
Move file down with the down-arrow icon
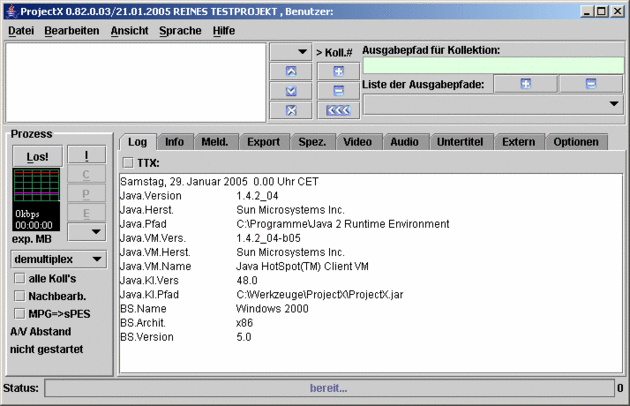coord(290,90)
